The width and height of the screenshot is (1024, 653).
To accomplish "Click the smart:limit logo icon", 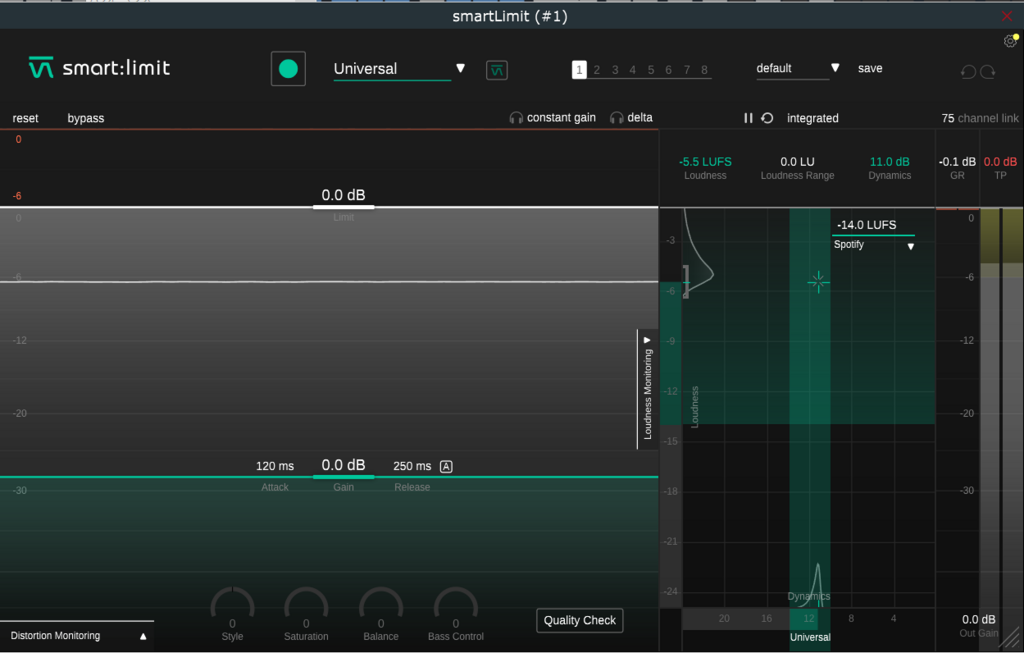I will [x=40, y=67].
